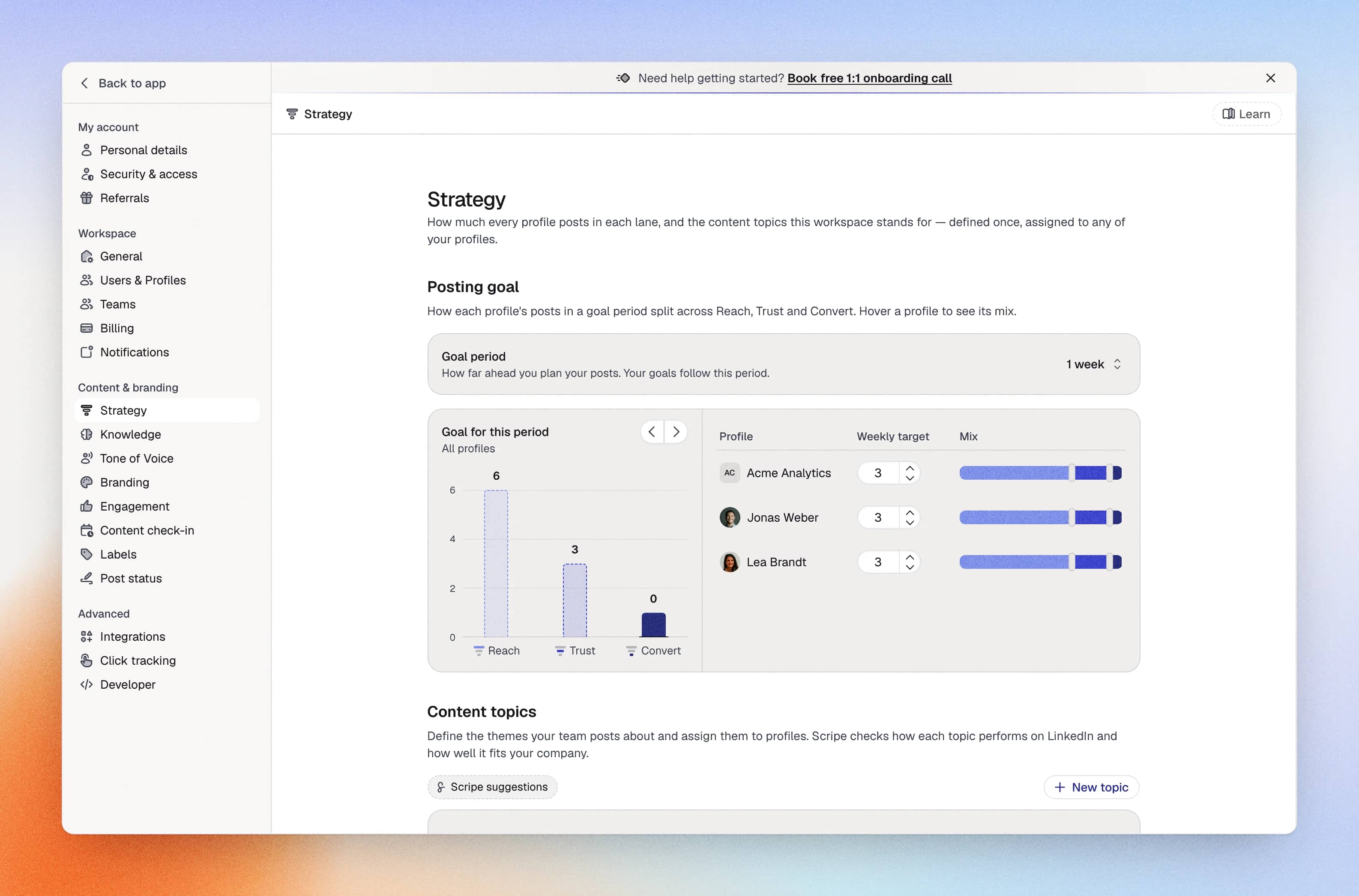Click the Content check-in calendar icon
1359x896 pixels.
[86, 530]
